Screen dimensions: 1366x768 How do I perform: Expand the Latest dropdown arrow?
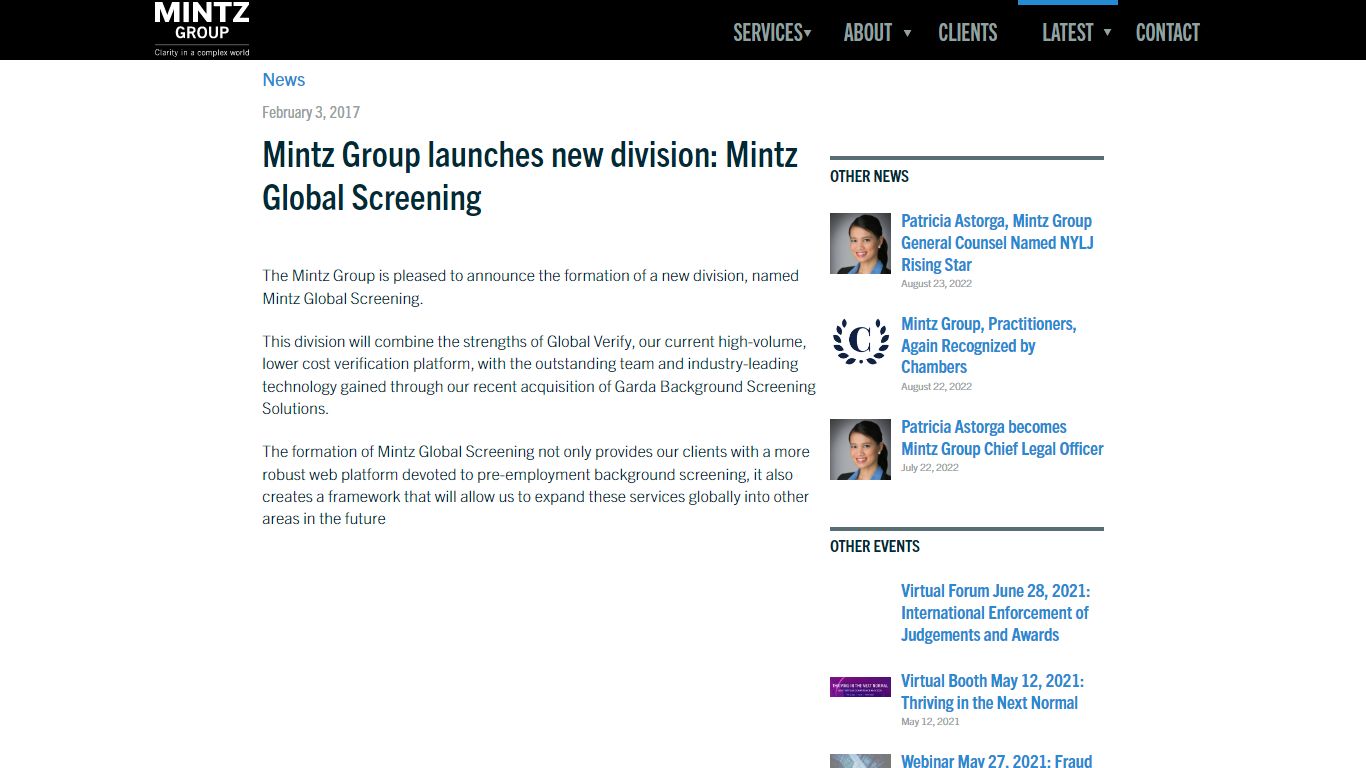(x=1107, y=33)
